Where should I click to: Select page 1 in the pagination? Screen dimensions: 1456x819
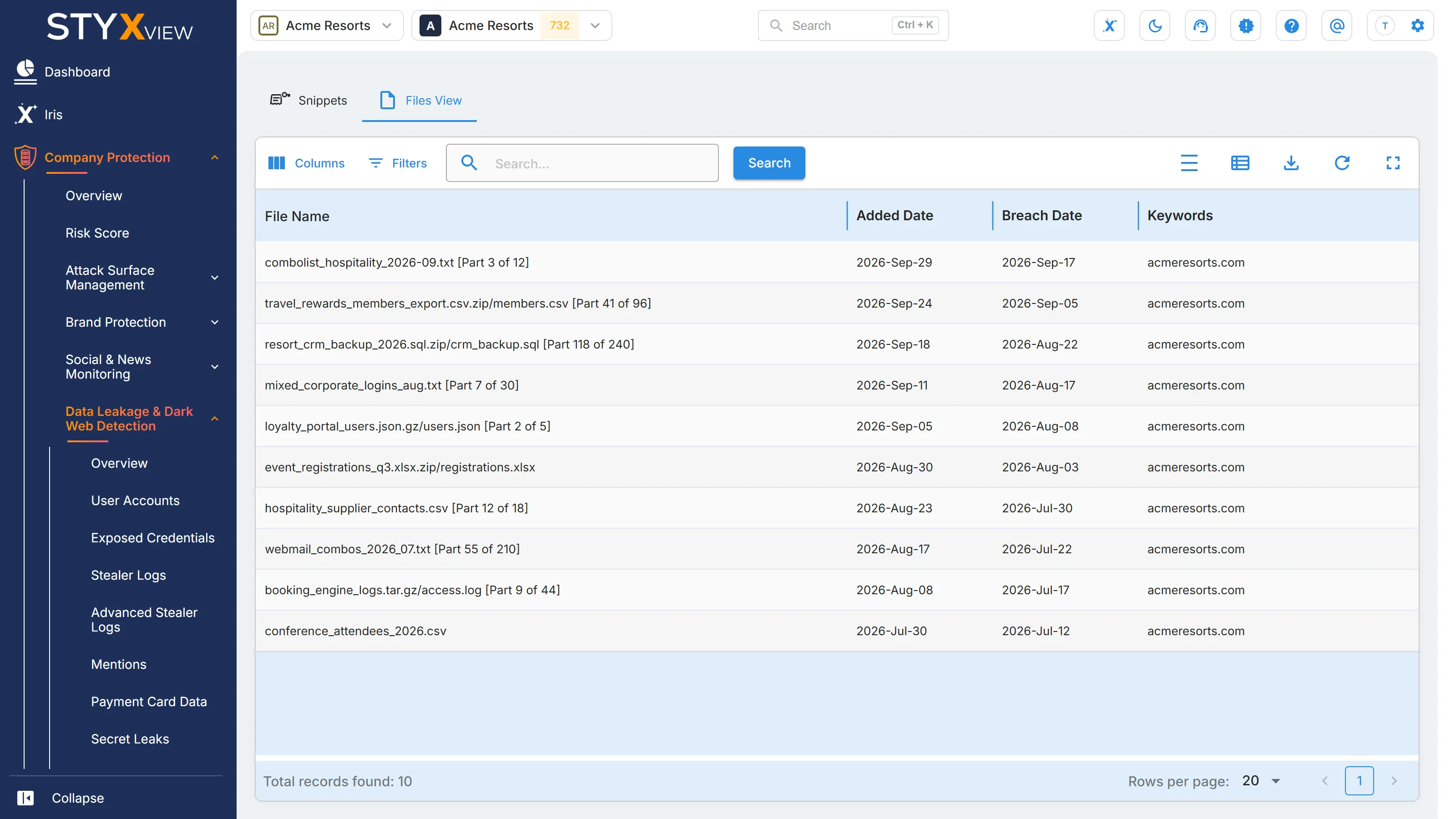pyautogui.click(x=1360, y=781)
